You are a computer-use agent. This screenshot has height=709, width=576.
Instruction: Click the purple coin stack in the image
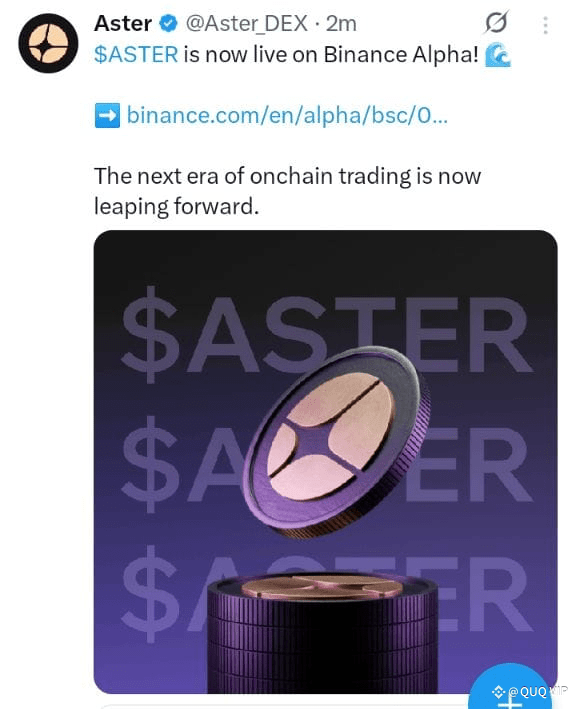322,633
